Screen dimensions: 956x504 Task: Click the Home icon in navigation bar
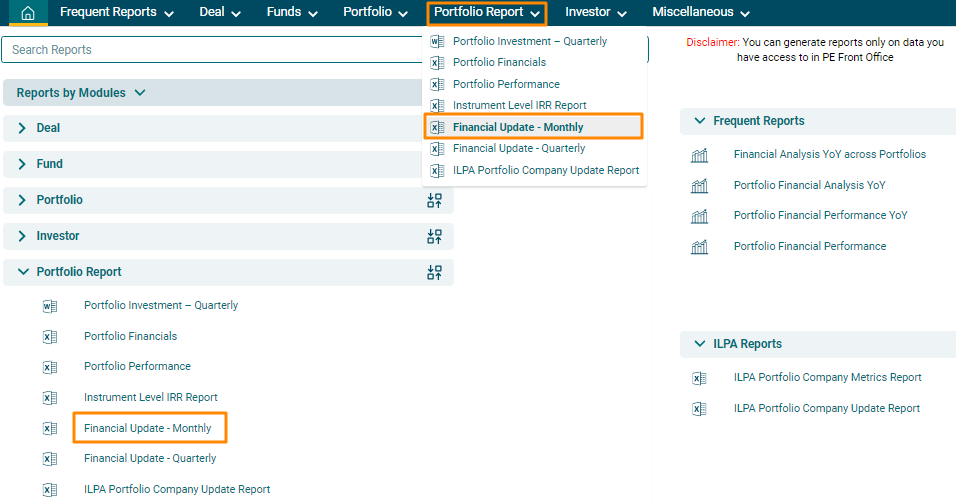pyautogui.click(x=28, y=13)
